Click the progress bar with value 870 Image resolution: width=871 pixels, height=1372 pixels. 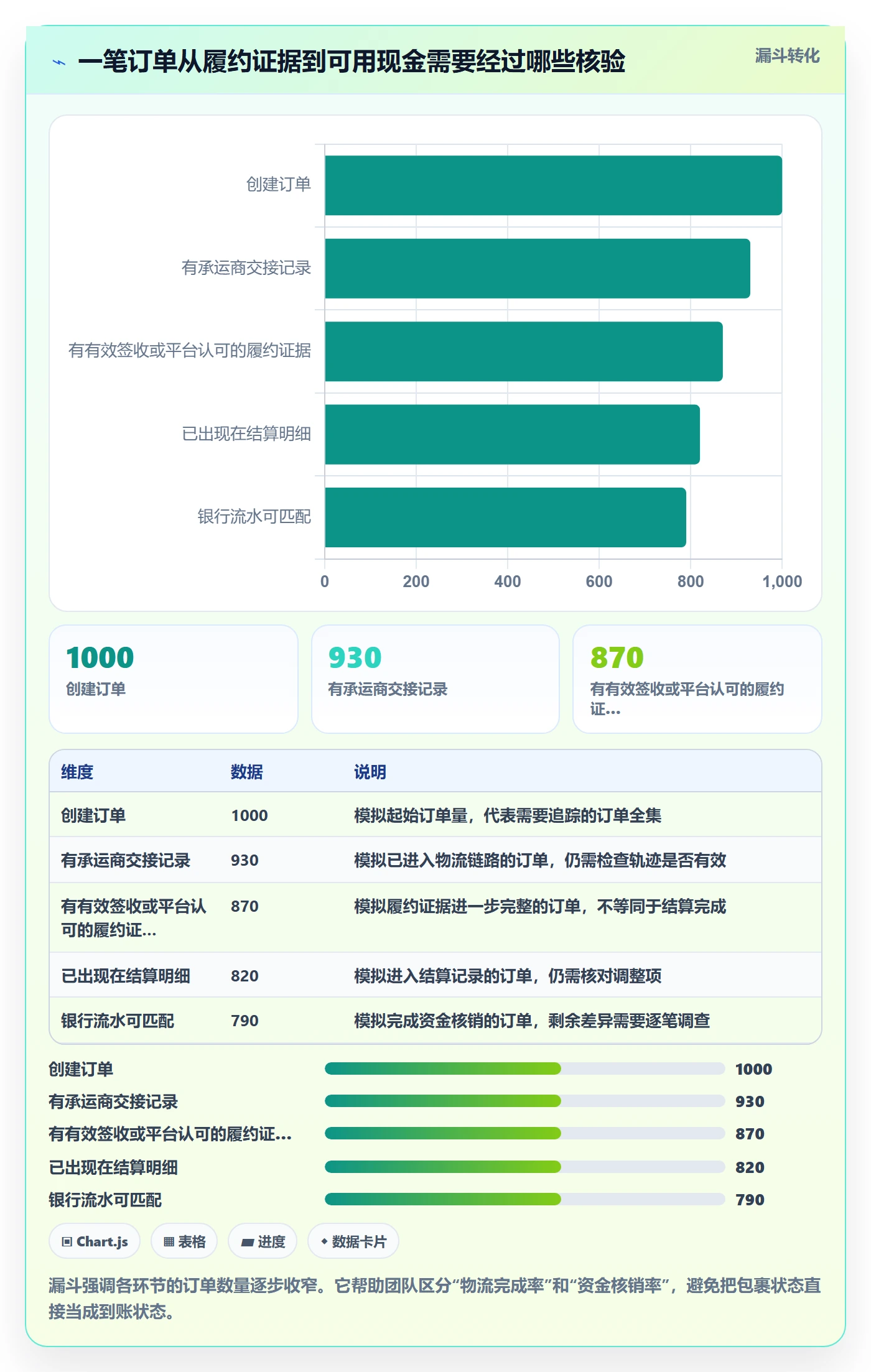tap(524, 1133)
